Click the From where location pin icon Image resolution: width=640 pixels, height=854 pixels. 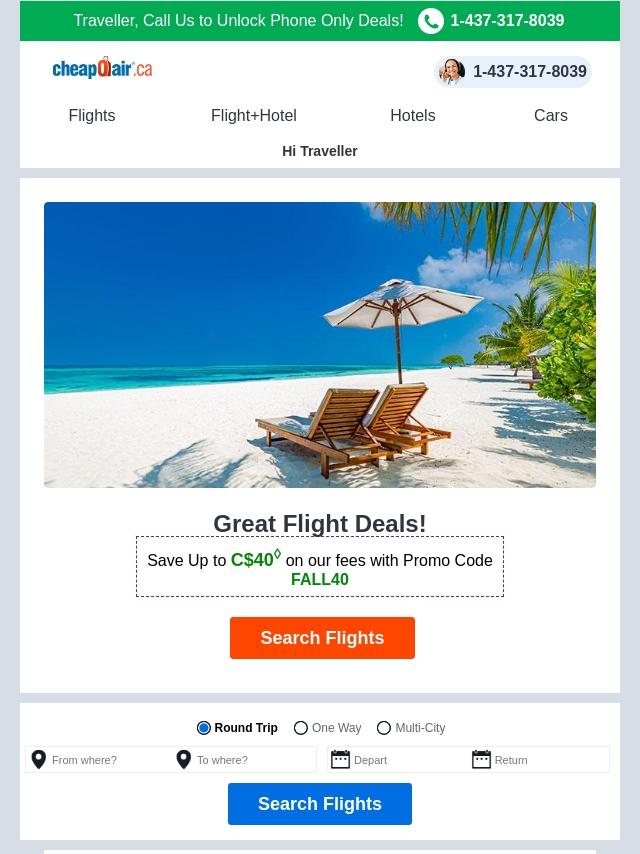(x=39, y=759)
